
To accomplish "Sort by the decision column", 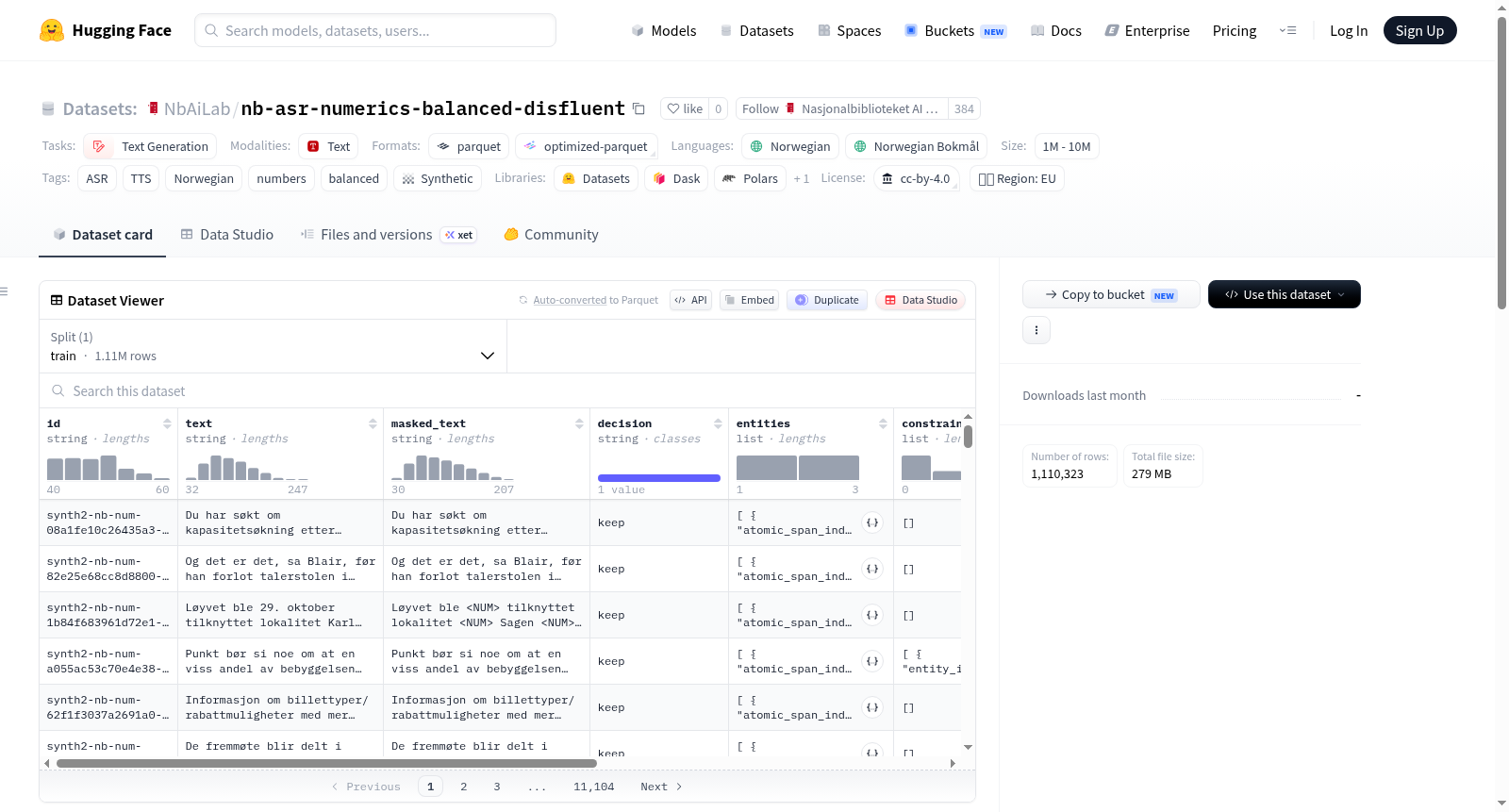I will tap(718, 423).
